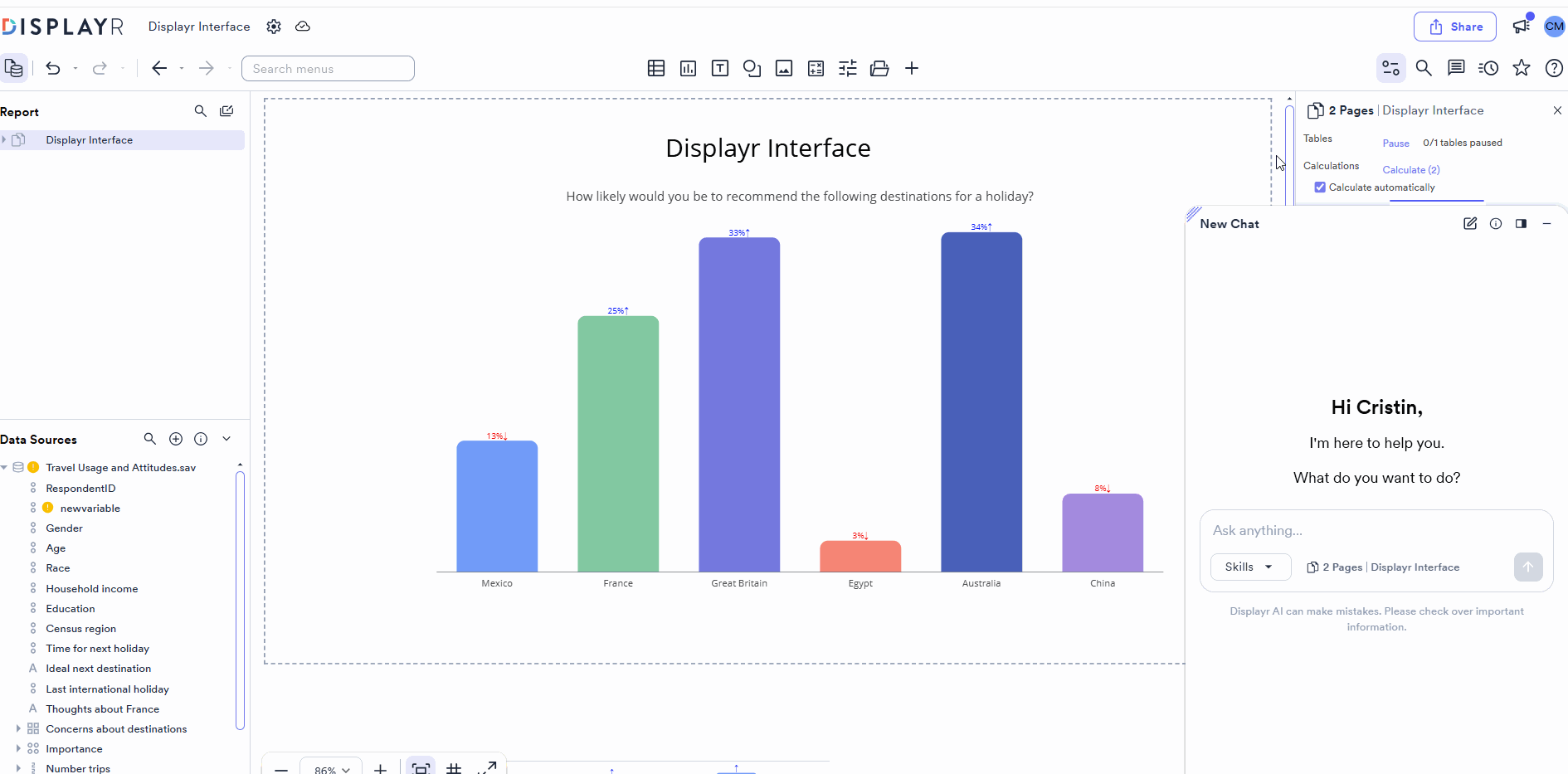Screen dimensions: 1568x774
Task: Toggle fit-to-screen view in zoom bar
Action: coord(421,768)
